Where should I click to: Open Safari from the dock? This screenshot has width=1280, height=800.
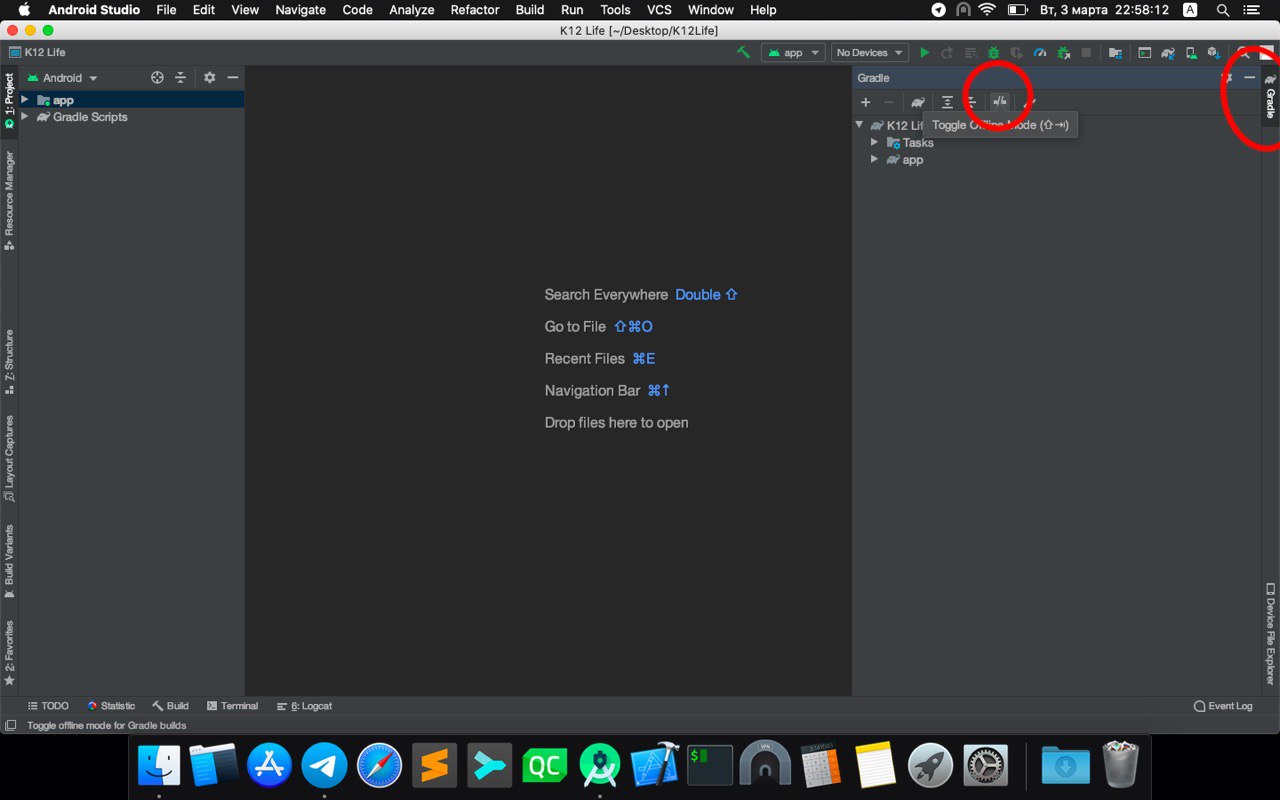click(379, 766)
